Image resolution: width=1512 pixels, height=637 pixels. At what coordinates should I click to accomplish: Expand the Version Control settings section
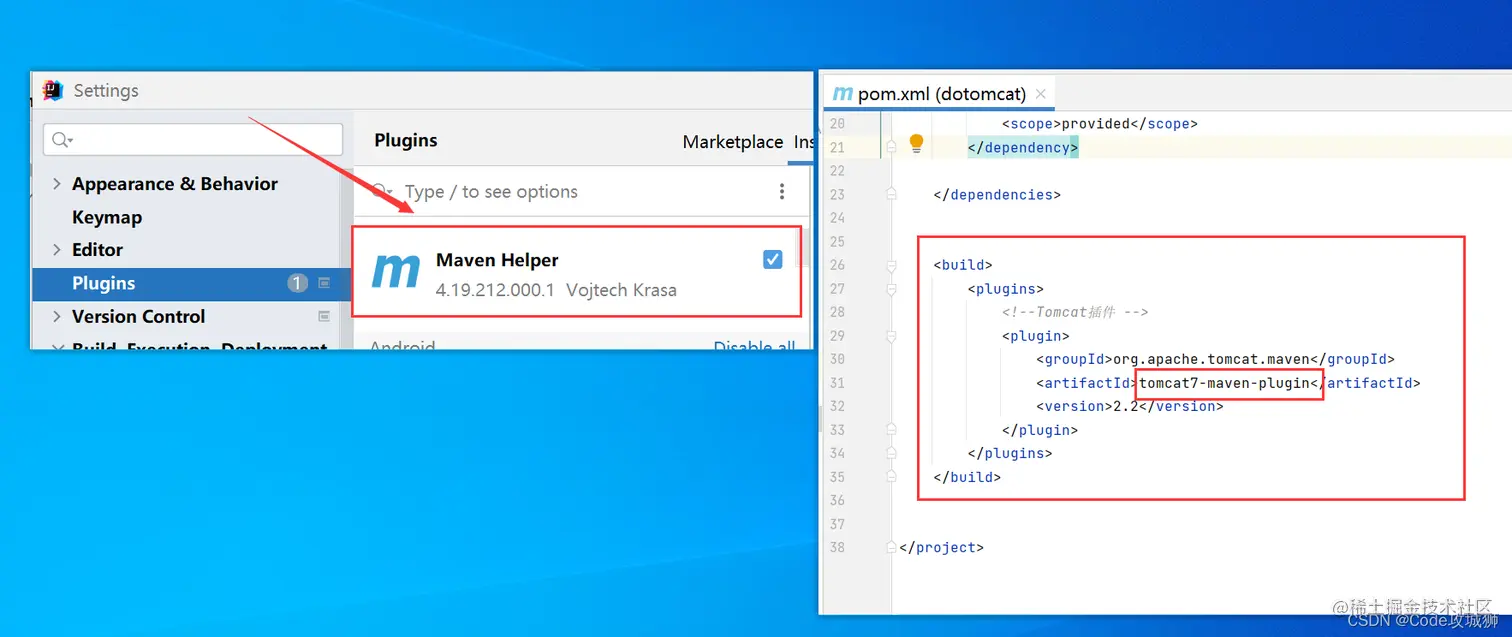pos(56,316)
